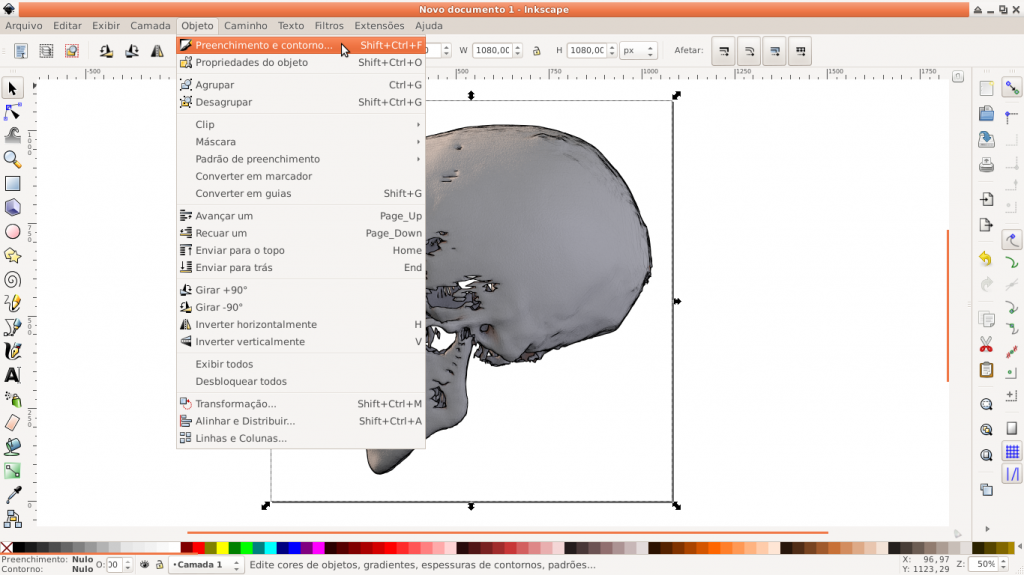Image resolution: width=1024 pixels, height=575 pixels.
Task: Pick the black palette swatch
Action: [19, 548]
